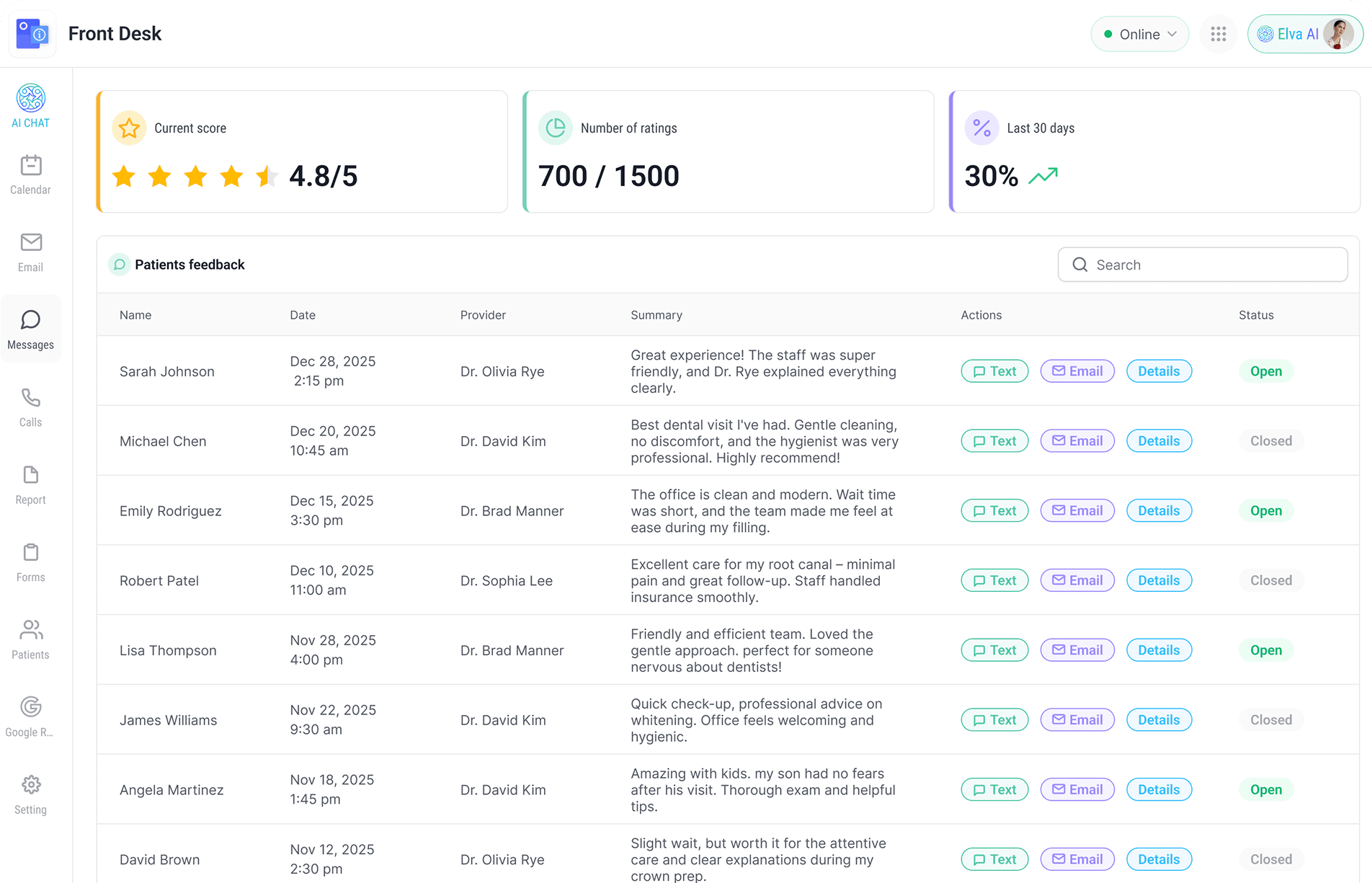Click the Date column header

(303, 315)
